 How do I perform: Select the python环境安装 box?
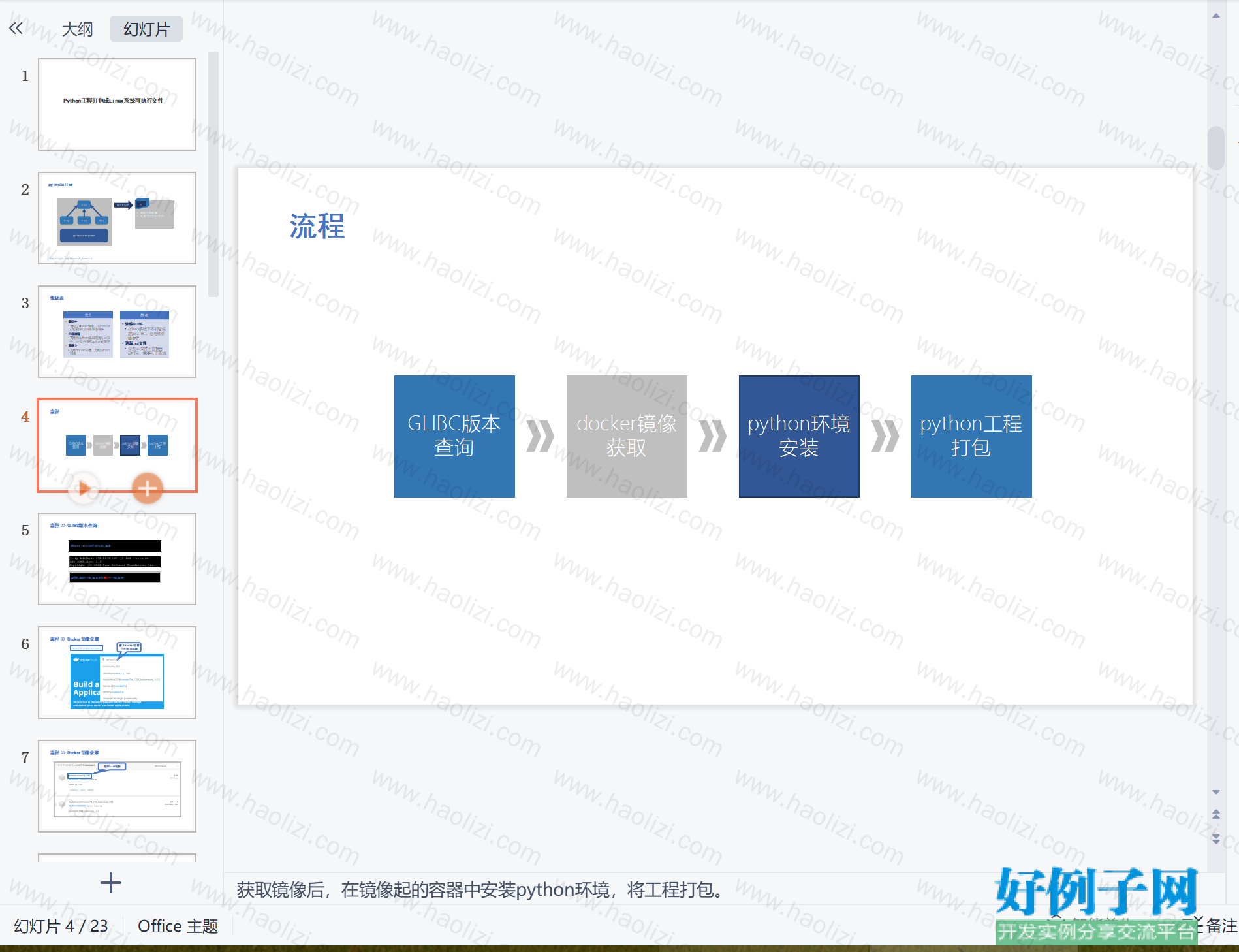[x=799, y=436]
